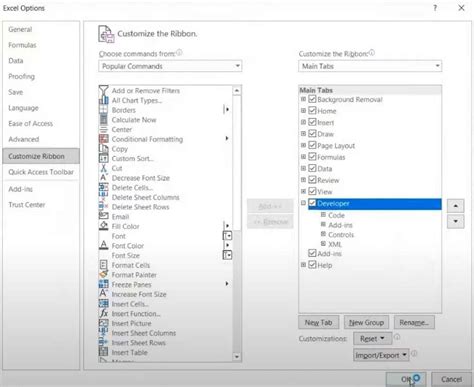
Task: Uncheck the Draw tab checkbox
Action: tap(312, 133)
